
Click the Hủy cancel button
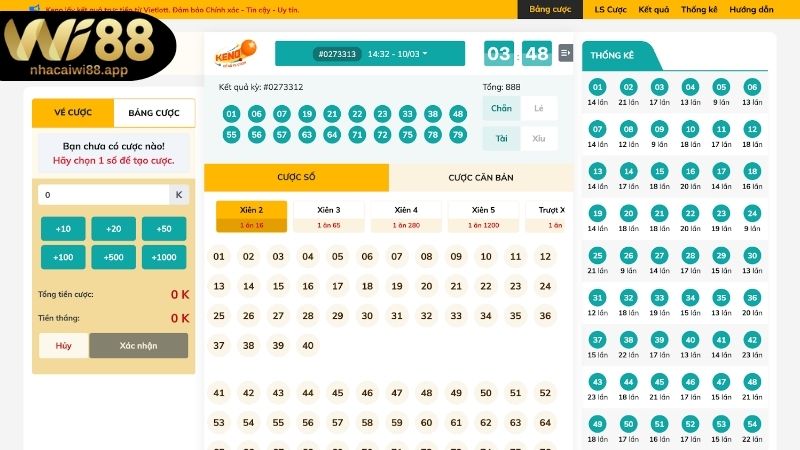coord(63,345)
